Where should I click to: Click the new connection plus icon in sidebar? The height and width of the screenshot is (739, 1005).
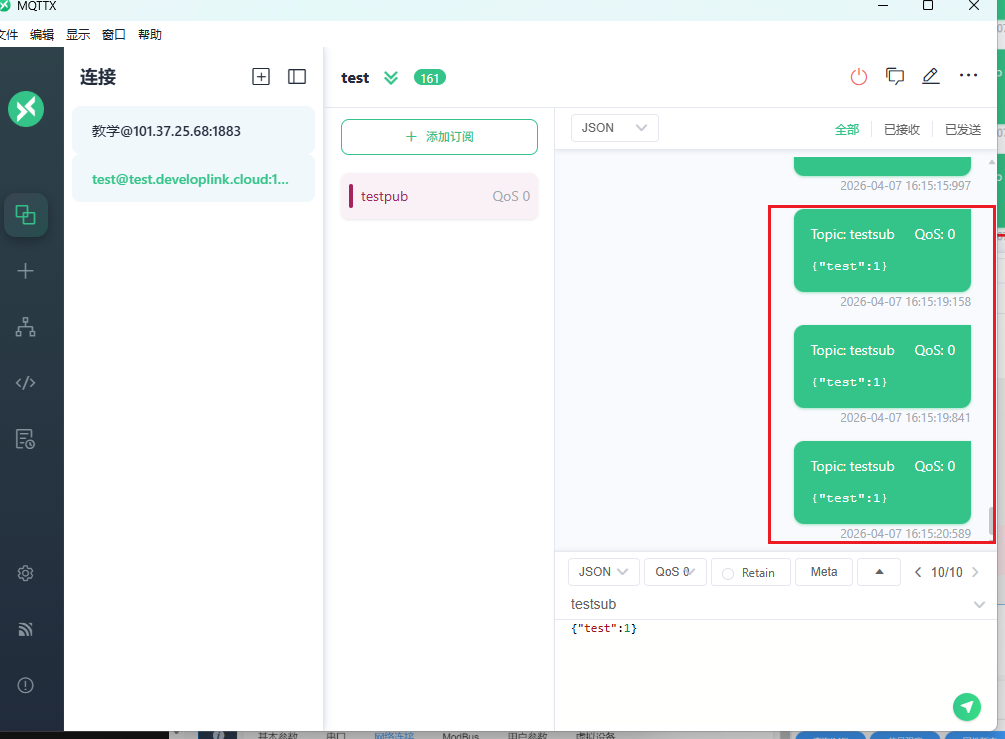click(x=26, y=271)
